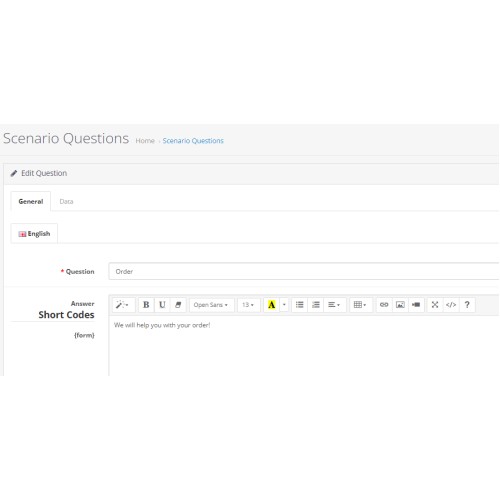Click the eraser remove-font-style icon
Viewport: 500px width, 500px height.
tap(178, 305)
